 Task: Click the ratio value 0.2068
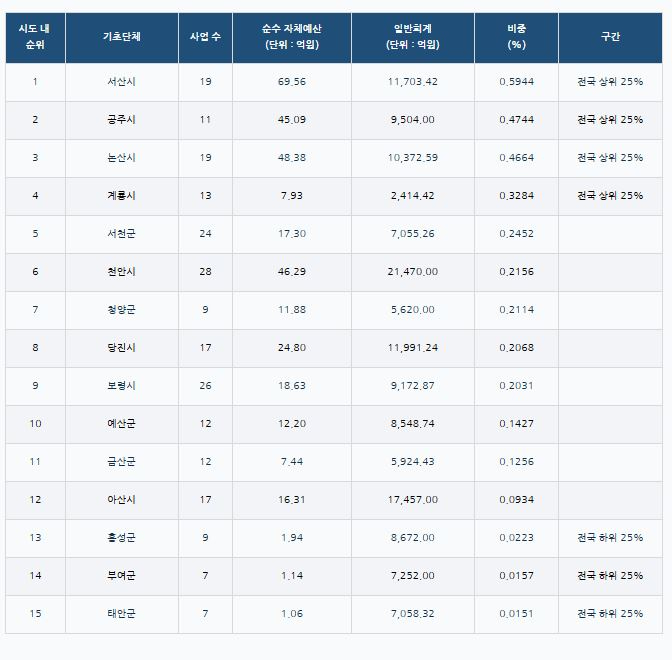point(516,348)
